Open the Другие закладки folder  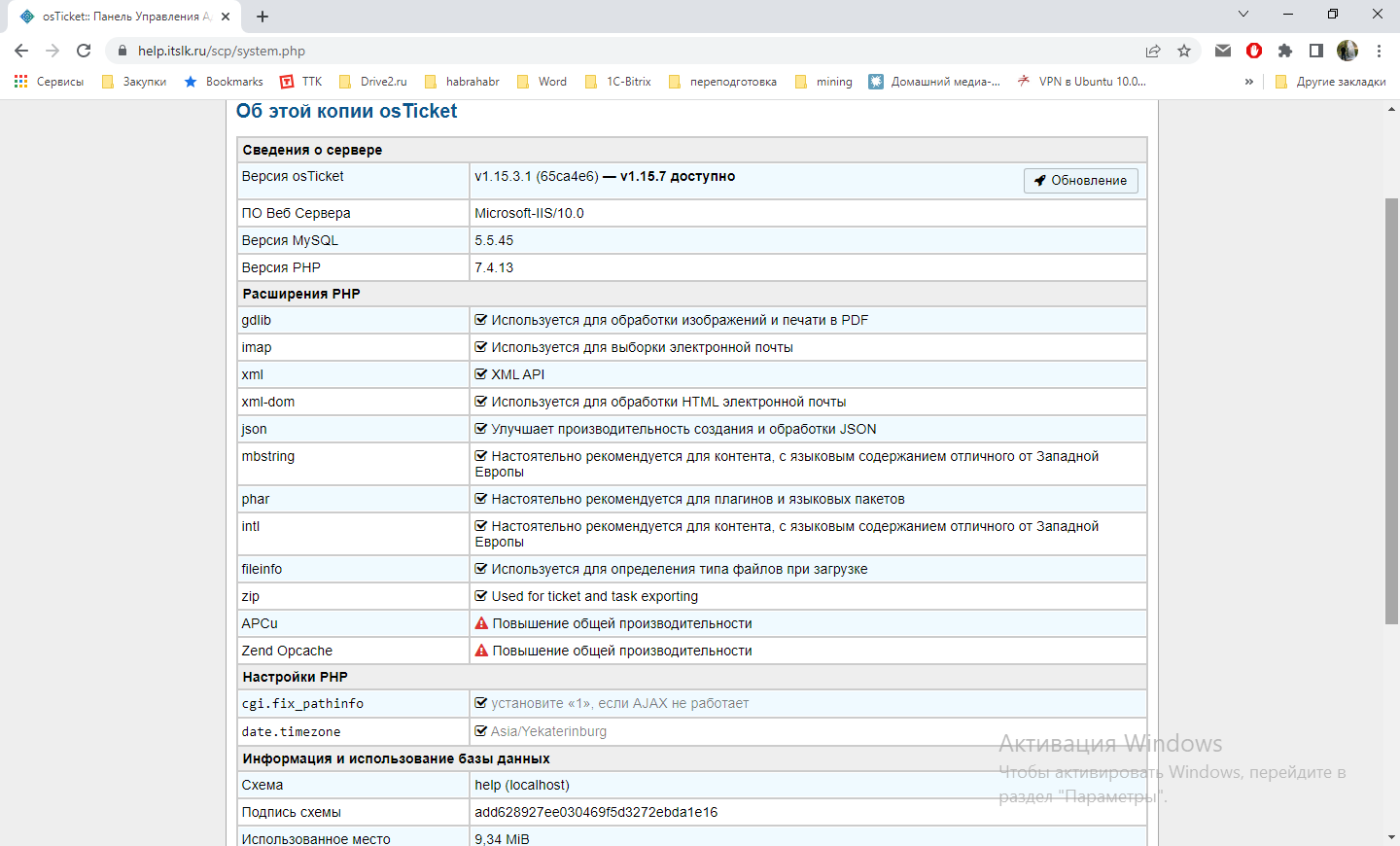(1330, 82)
